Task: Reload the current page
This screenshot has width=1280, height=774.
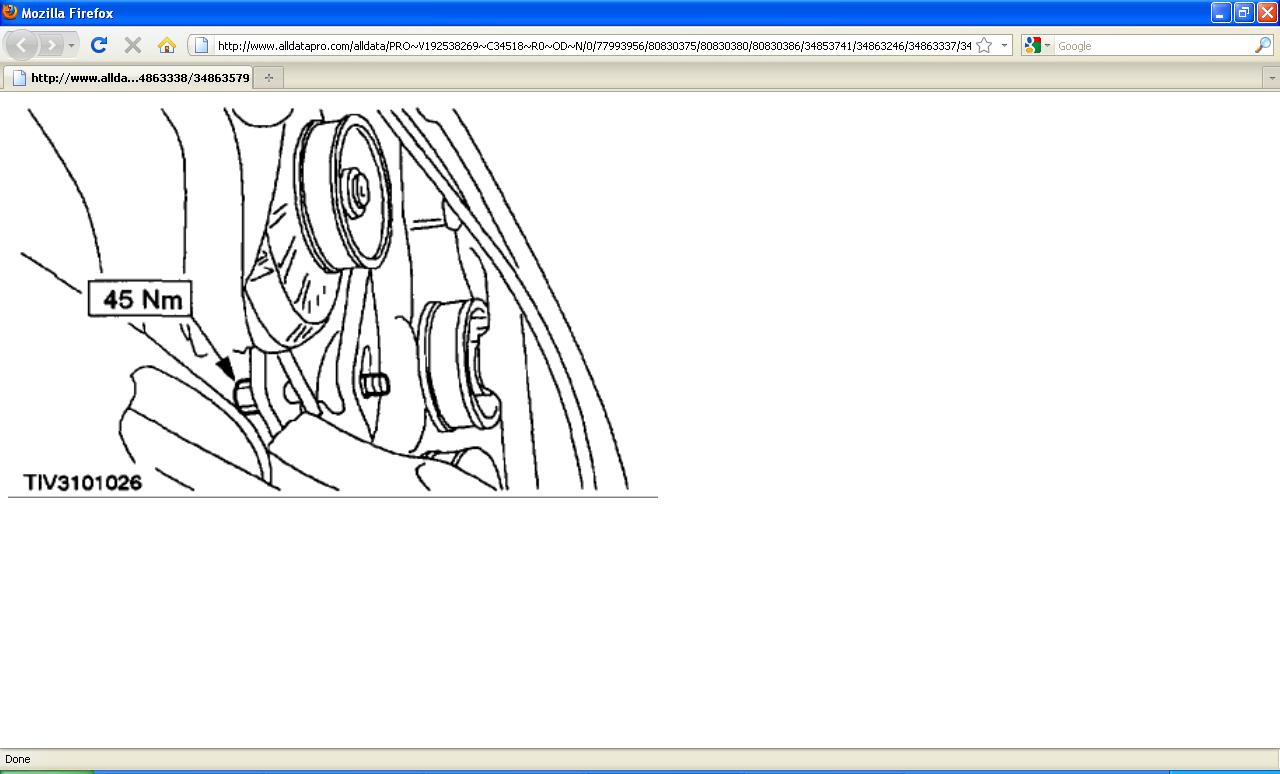Action: (x=99, y=45)
